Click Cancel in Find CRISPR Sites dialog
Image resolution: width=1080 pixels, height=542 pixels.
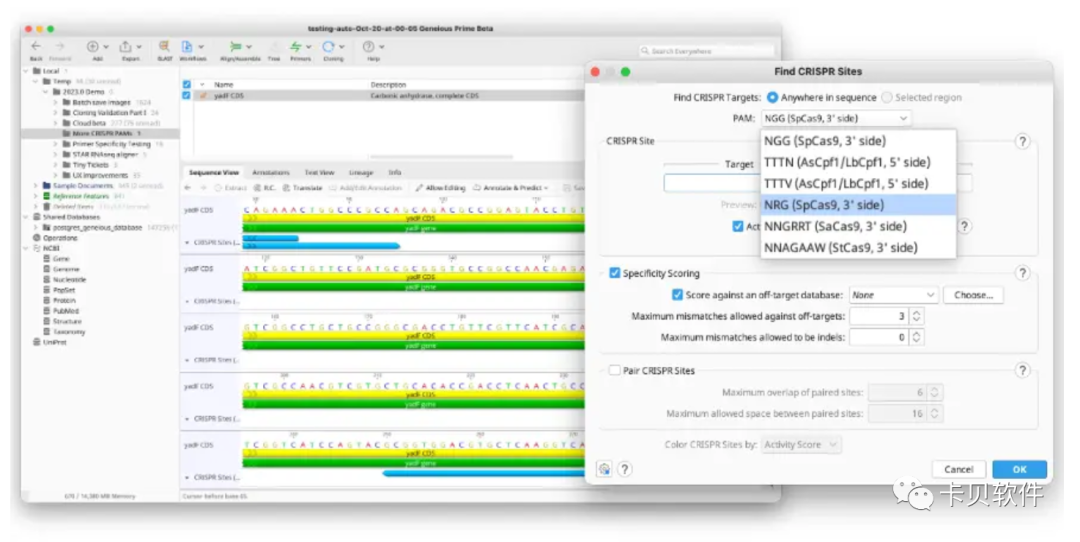coord(959,469)
